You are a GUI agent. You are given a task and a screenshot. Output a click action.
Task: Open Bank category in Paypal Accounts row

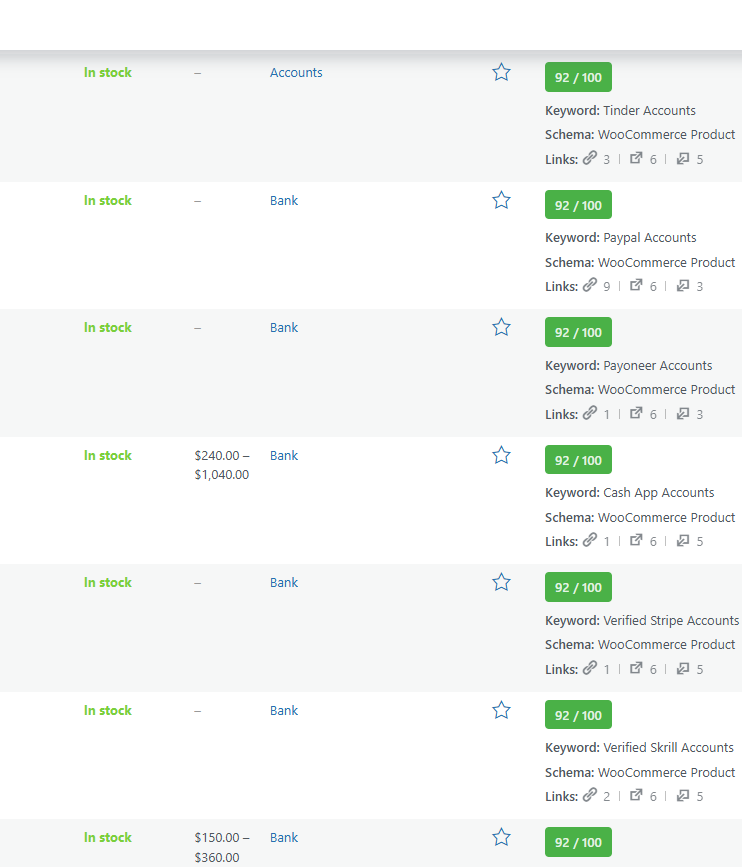(284, 201)
